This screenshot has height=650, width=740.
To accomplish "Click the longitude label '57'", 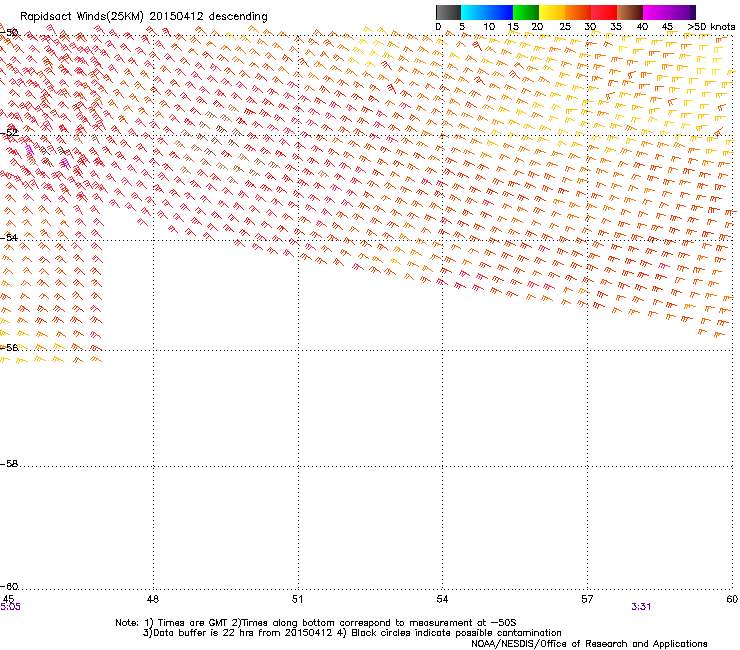I will click(x=587, y=599).
